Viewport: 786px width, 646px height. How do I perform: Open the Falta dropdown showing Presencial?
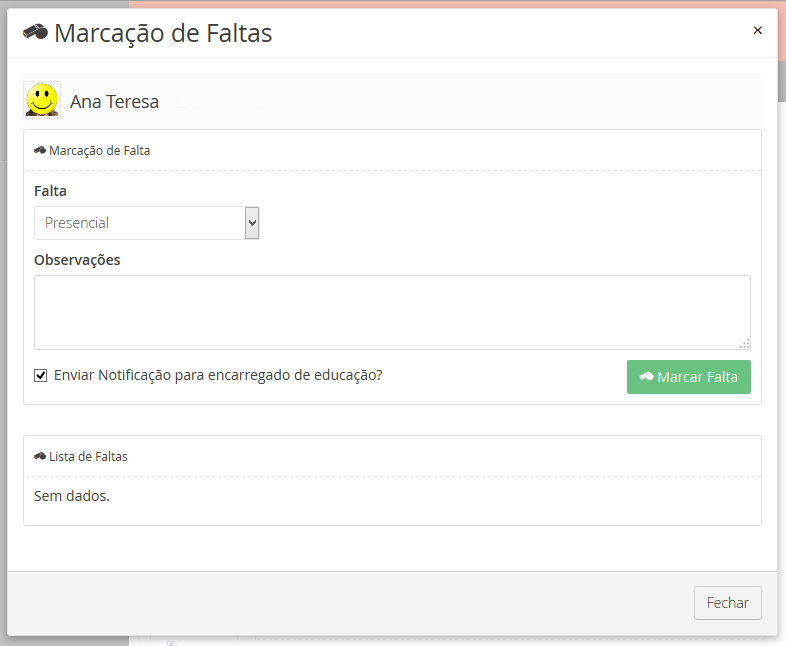(x=140, y=223)
